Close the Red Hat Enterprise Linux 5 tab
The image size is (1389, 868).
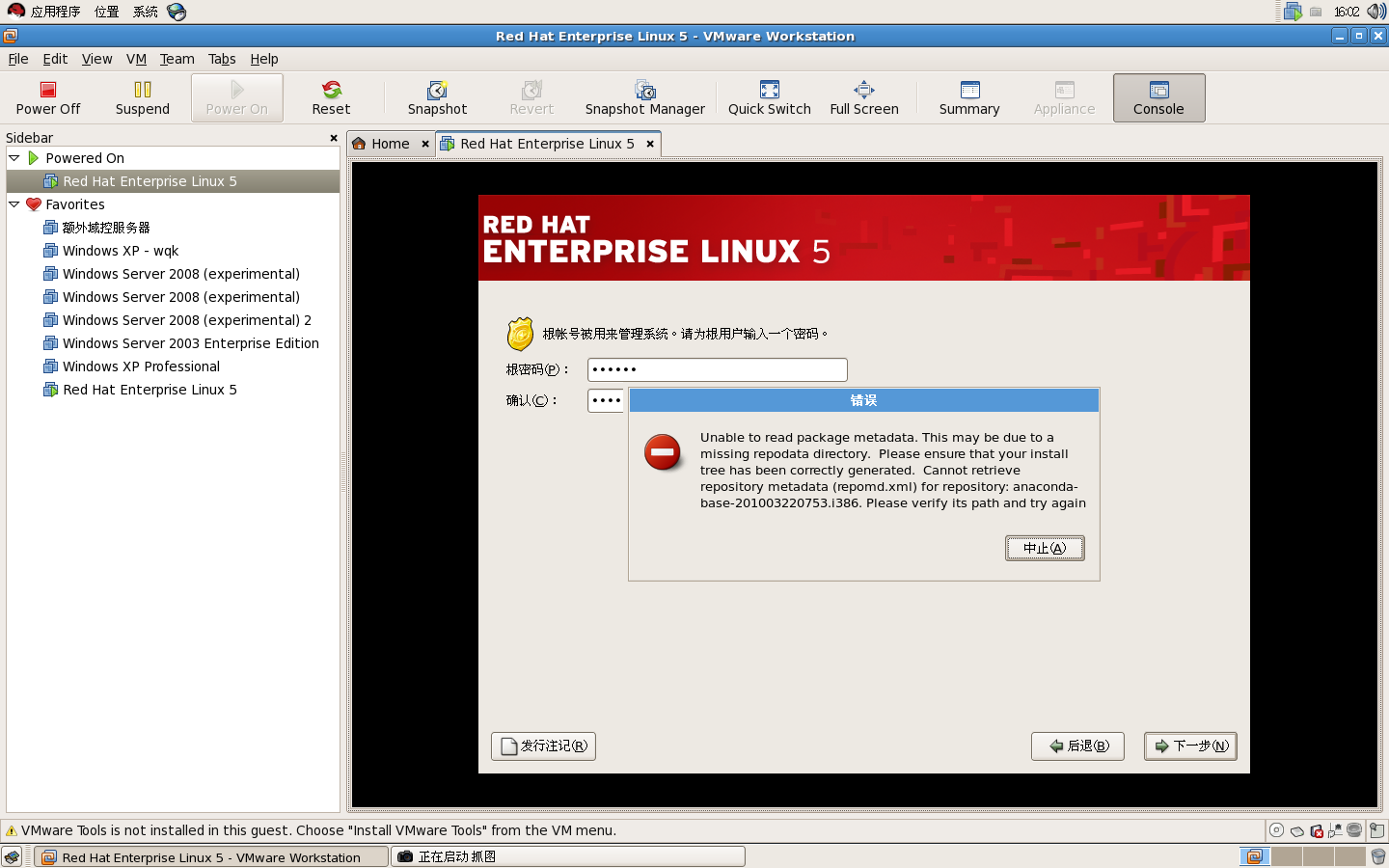point(650,144)
